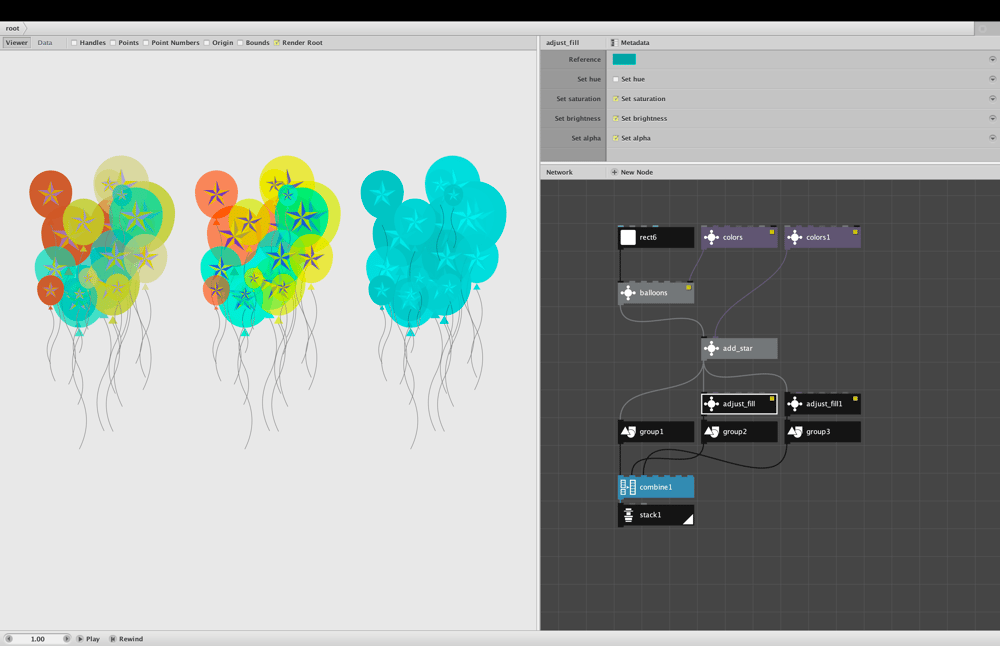Select the balloons node icon

628,293
